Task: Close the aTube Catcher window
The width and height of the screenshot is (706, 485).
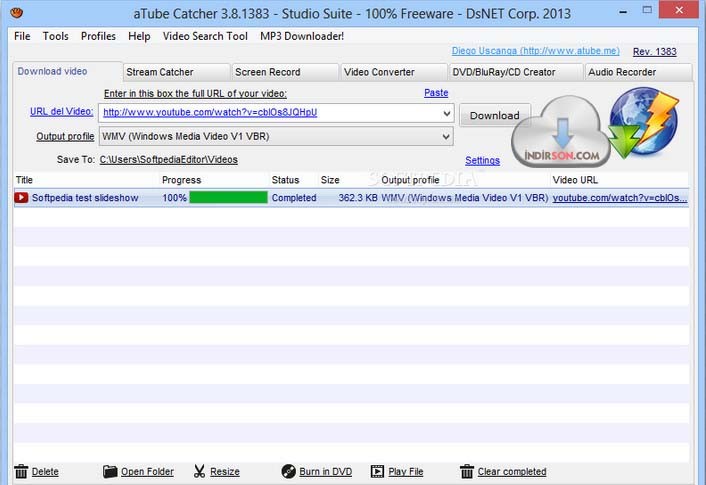Action: (679, 9)
